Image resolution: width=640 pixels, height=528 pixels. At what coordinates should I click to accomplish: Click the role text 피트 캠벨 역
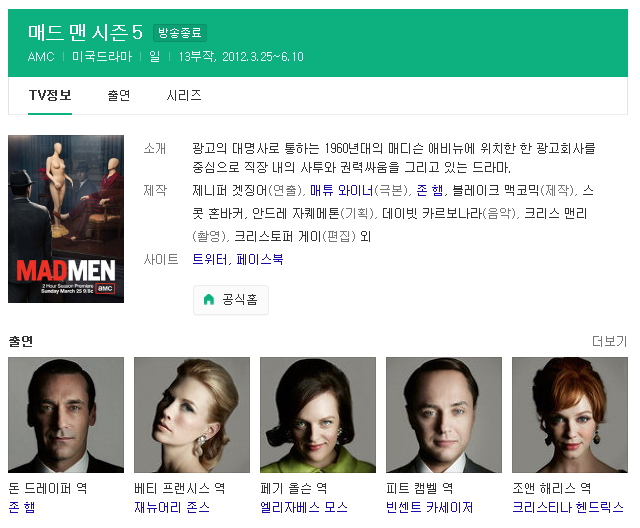(x=420, y=488)
